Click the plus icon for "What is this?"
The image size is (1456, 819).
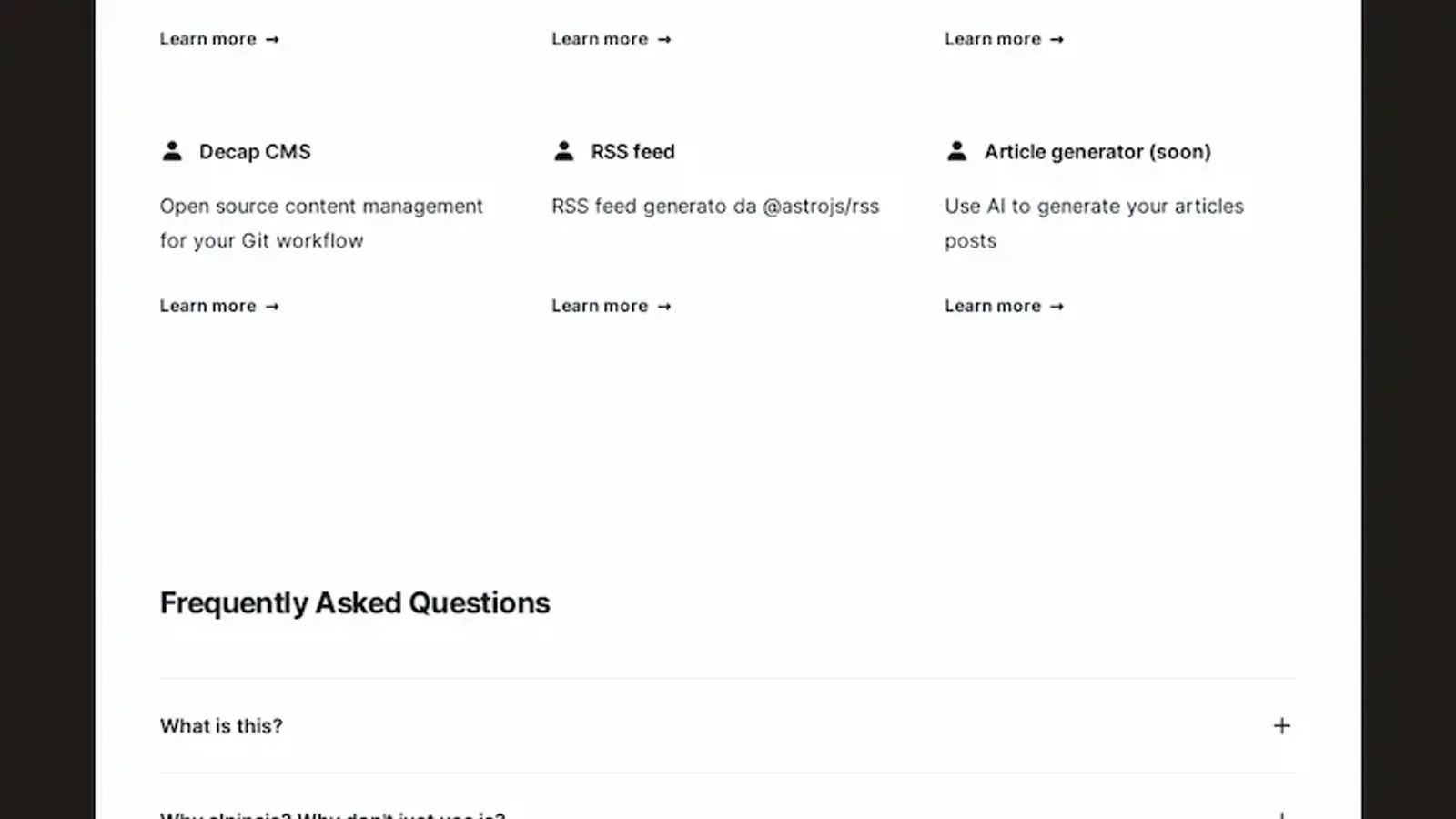1281,726
